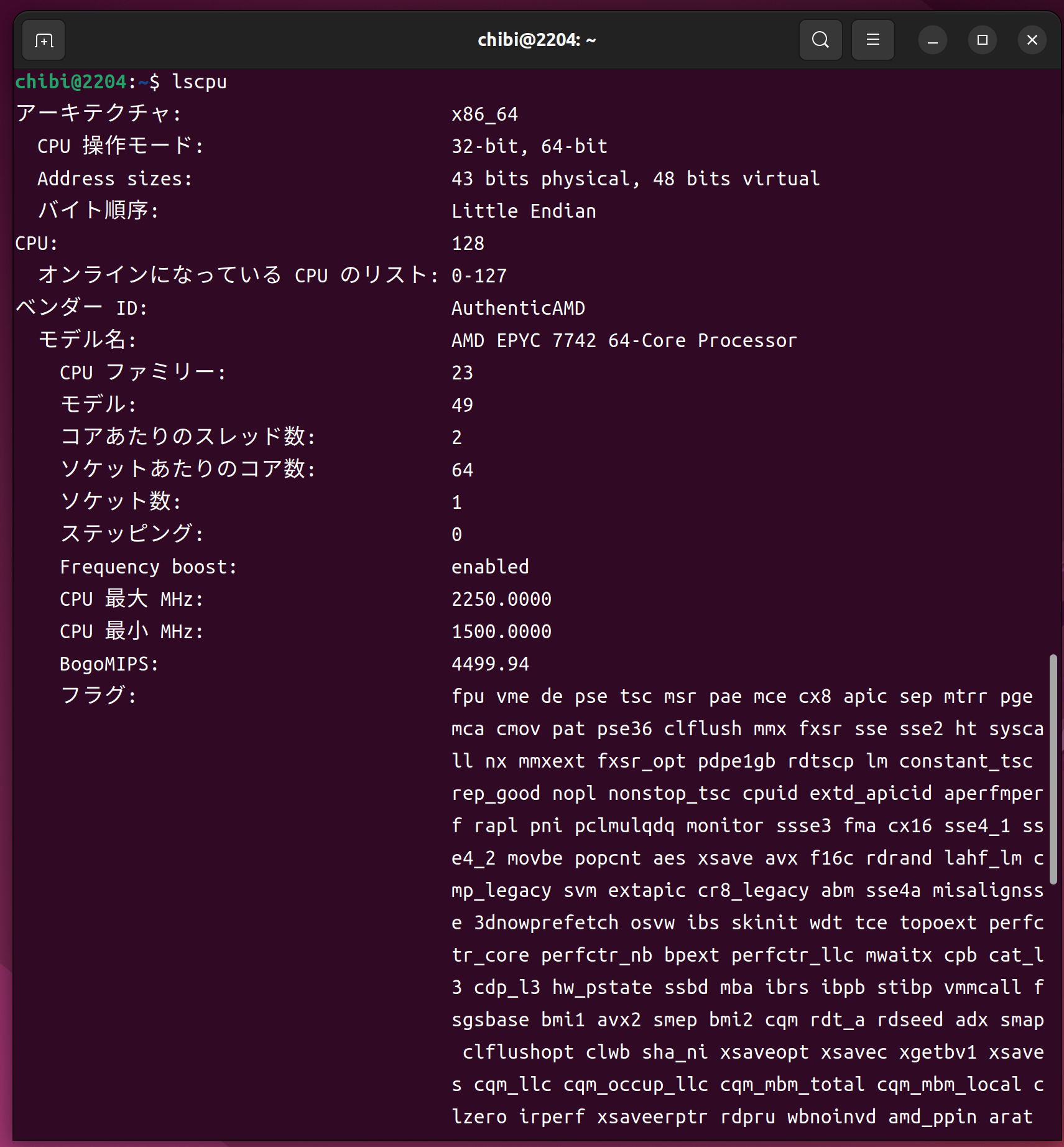Click the window title chibi@2204
Image resolution: width=1064 pixels, height=1147 pixels.
pos(536,40)
